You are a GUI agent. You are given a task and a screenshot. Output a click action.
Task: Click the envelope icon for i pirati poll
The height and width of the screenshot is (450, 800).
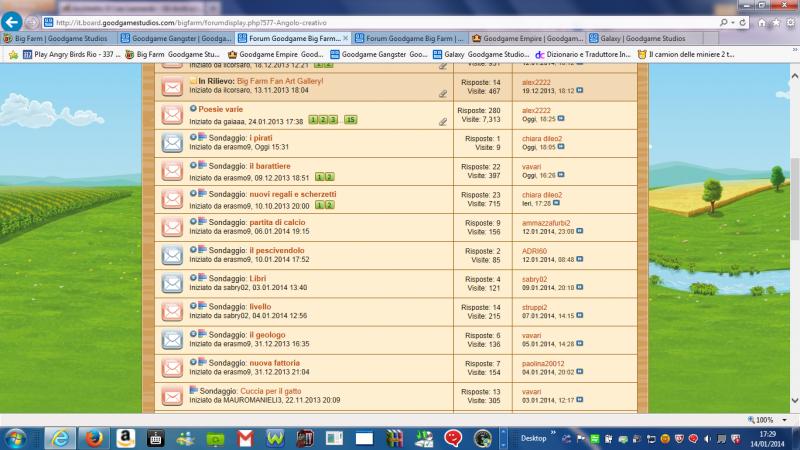[172, 143]
